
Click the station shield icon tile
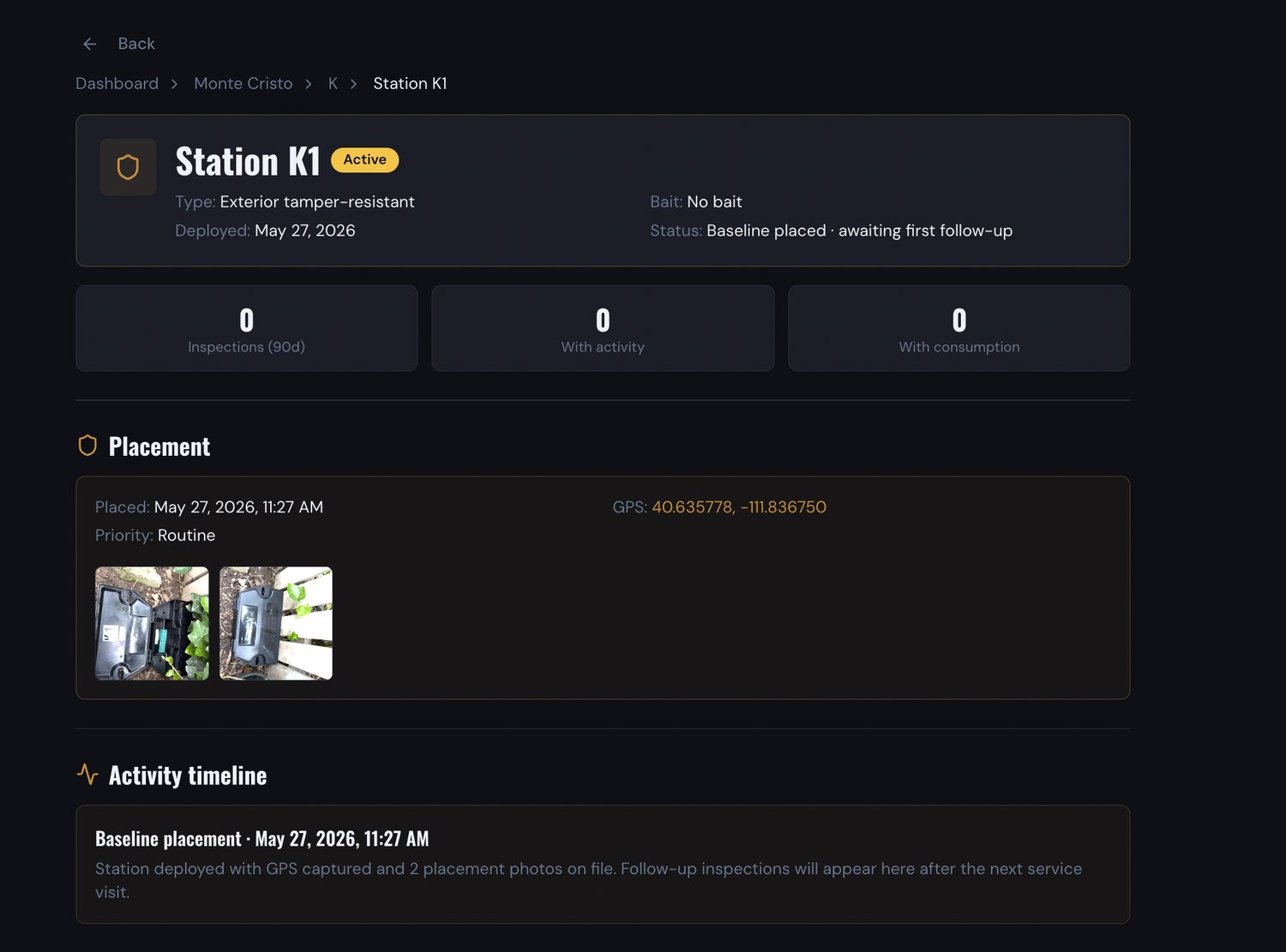click(128, 167)
